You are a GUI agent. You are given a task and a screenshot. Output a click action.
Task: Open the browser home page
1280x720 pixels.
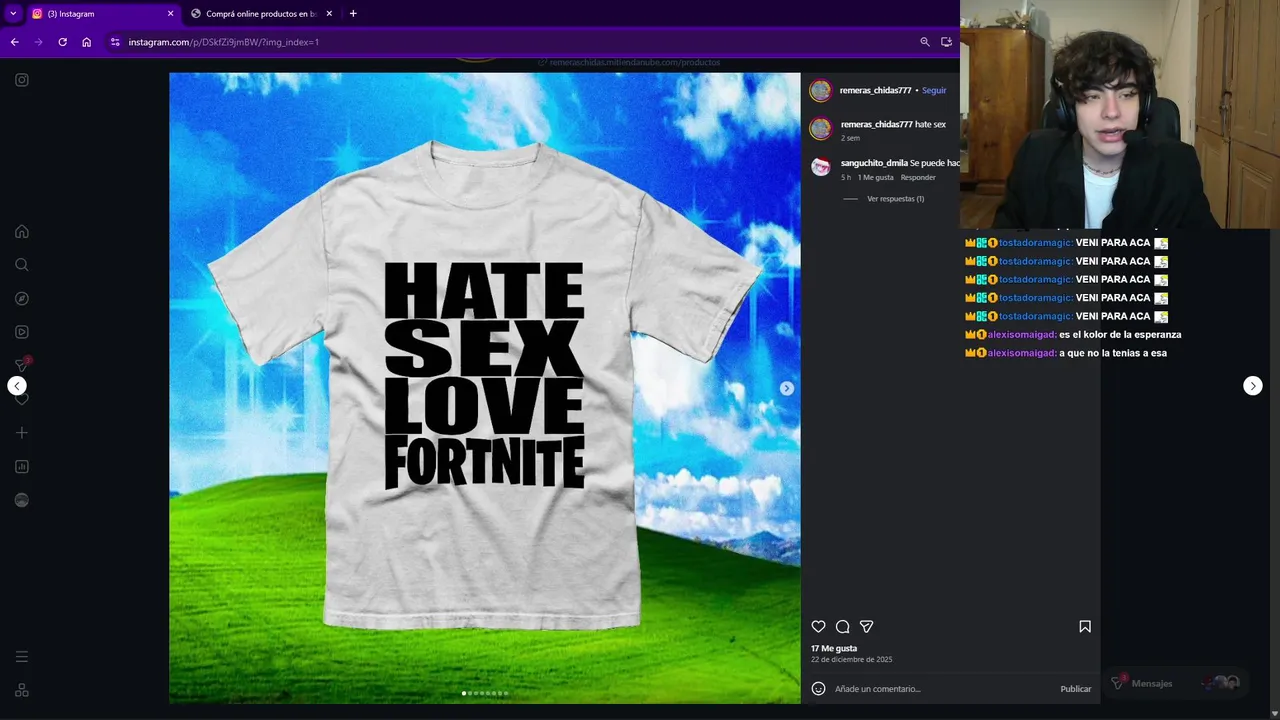click(x=86, y=42)
